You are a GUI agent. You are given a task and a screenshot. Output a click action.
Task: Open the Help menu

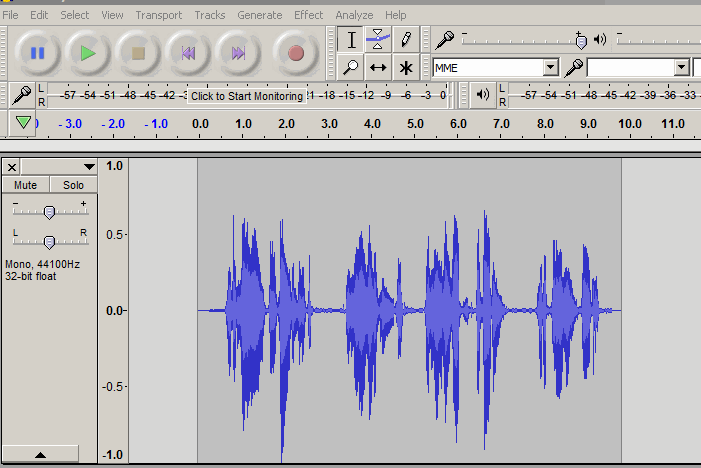[x=396, y=15]
